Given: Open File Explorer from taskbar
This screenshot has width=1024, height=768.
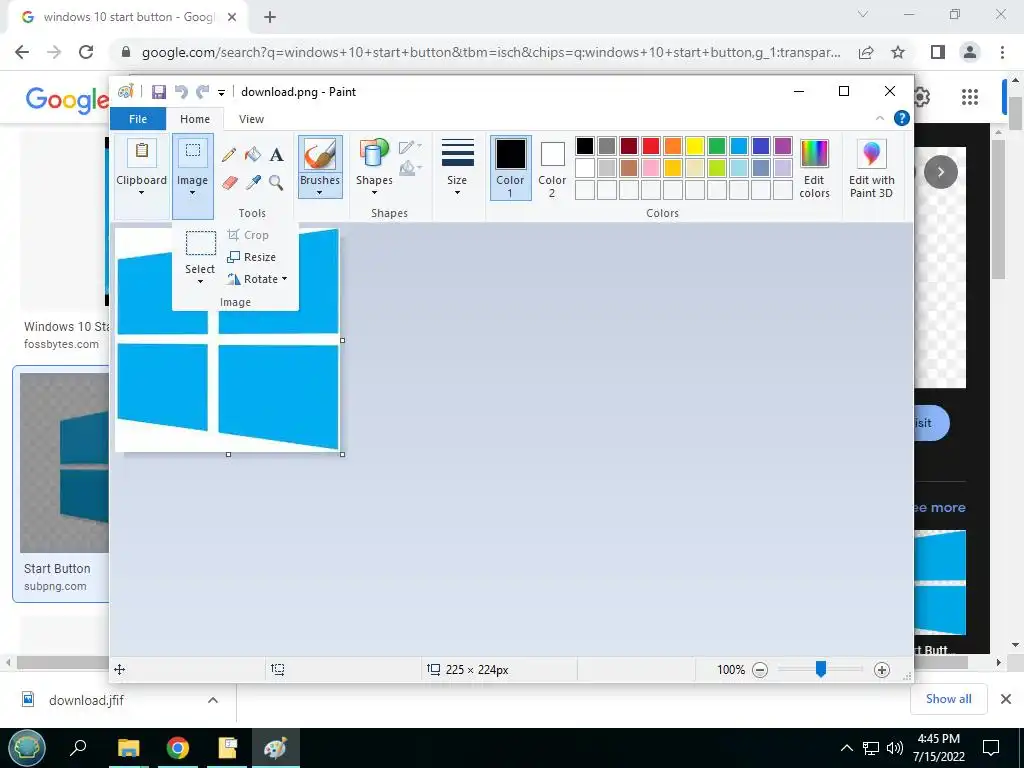Looking at the screenshot, I should pyautogui.click(x=129, y=748).
